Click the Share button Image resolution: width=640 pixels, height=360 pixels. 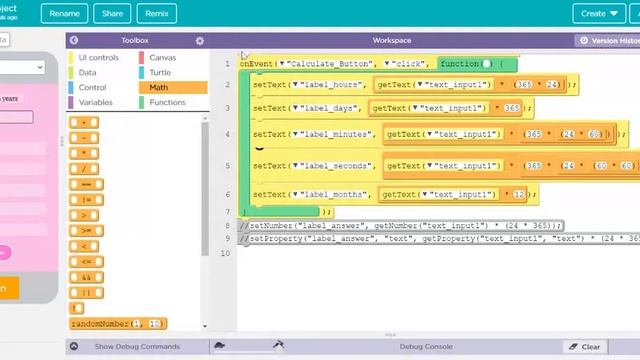112,13
